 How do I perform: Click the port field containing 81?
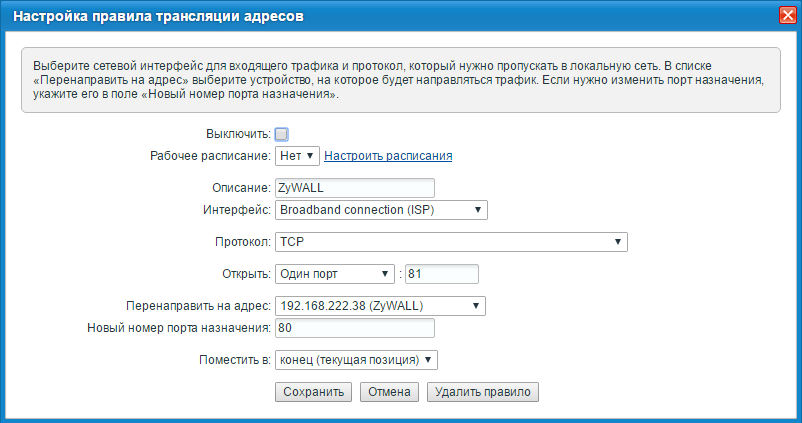tap(441, 274)
